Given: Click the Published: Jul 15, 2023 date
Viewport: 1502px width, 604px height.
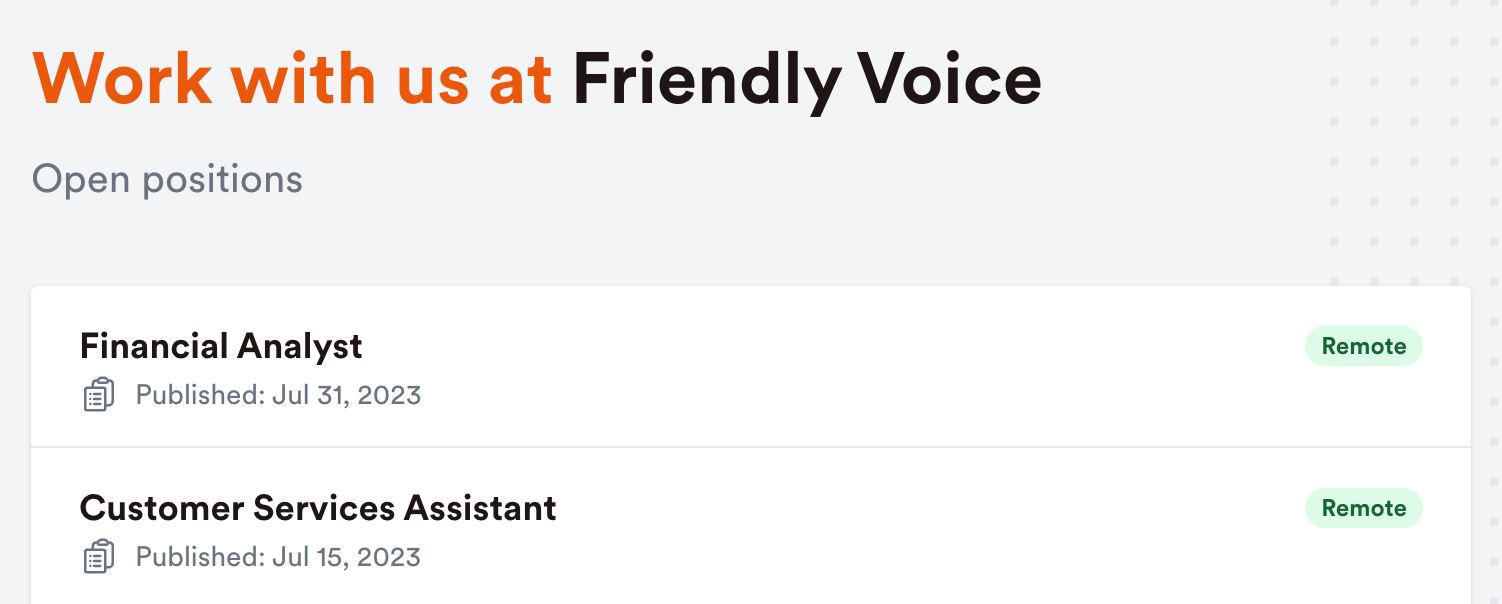Looking at the screenshot, I should [278, 557].
